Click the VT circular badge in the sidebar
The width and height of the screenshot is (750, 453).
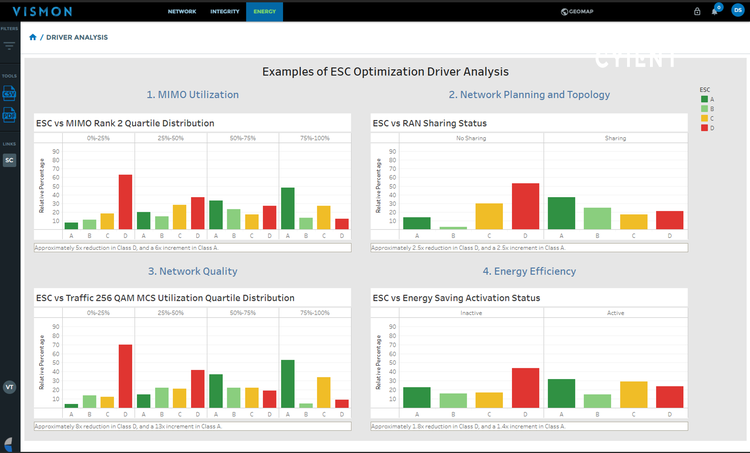coord(10,387)
